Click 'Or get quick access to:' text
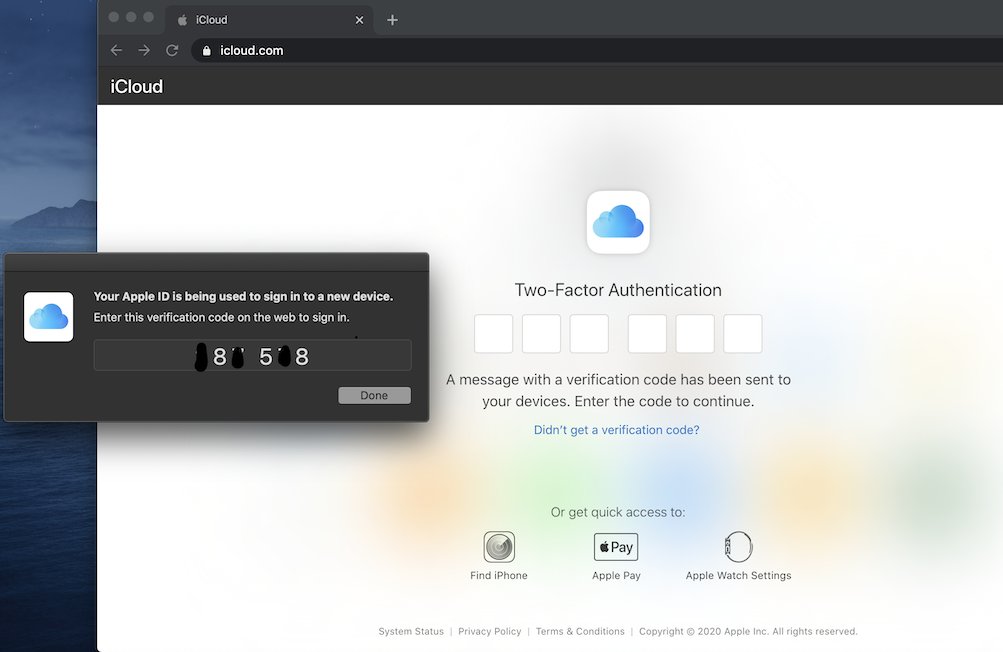The width and height of the screenshot is (1003, 652). [x=618, y=512]
